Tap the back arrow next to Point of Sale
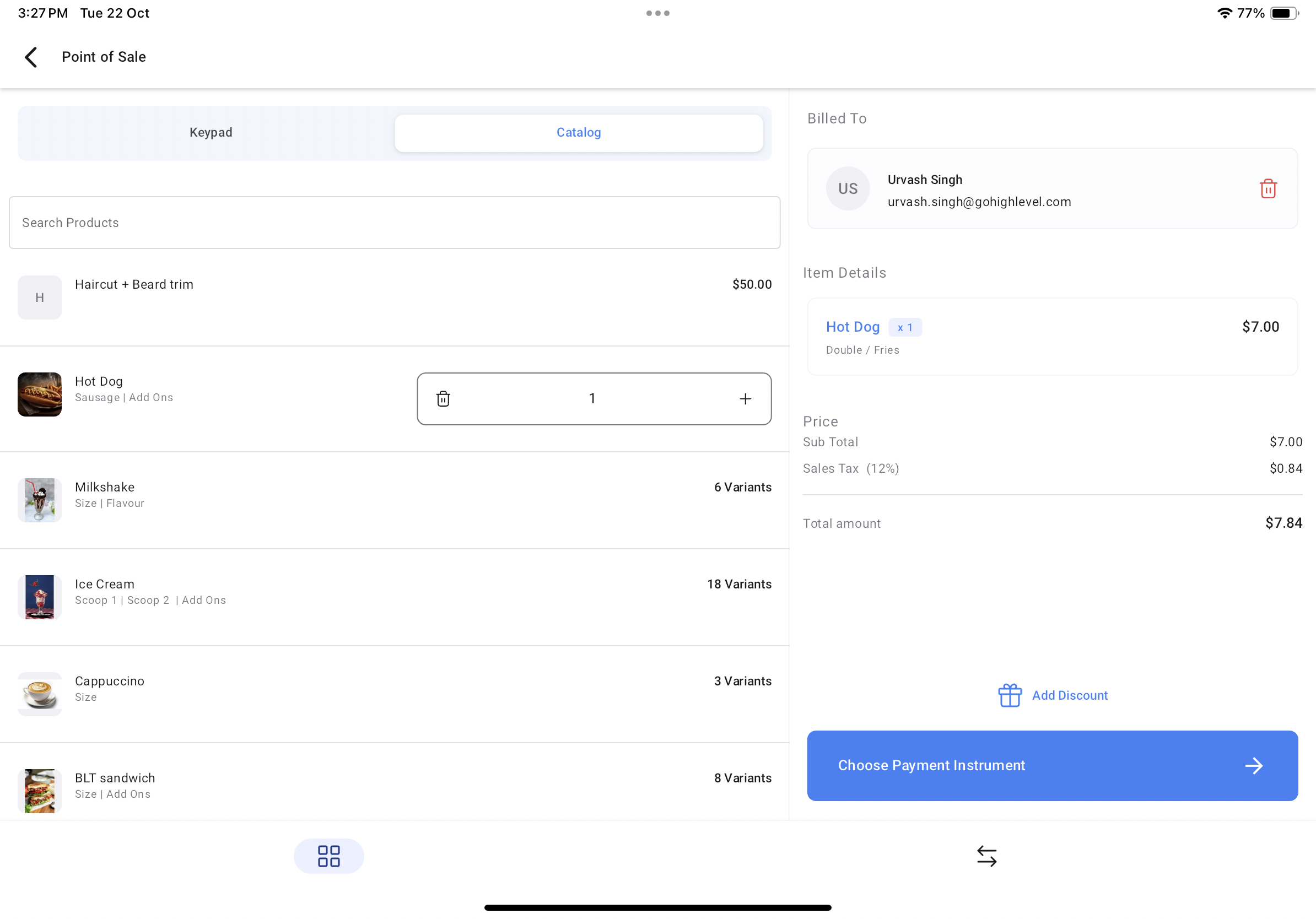 point(31,57)
